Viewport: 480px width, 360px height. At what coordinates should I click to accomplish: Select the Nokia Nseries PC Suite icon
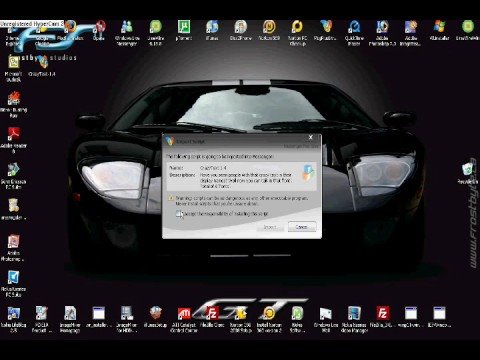click(13, 283)
